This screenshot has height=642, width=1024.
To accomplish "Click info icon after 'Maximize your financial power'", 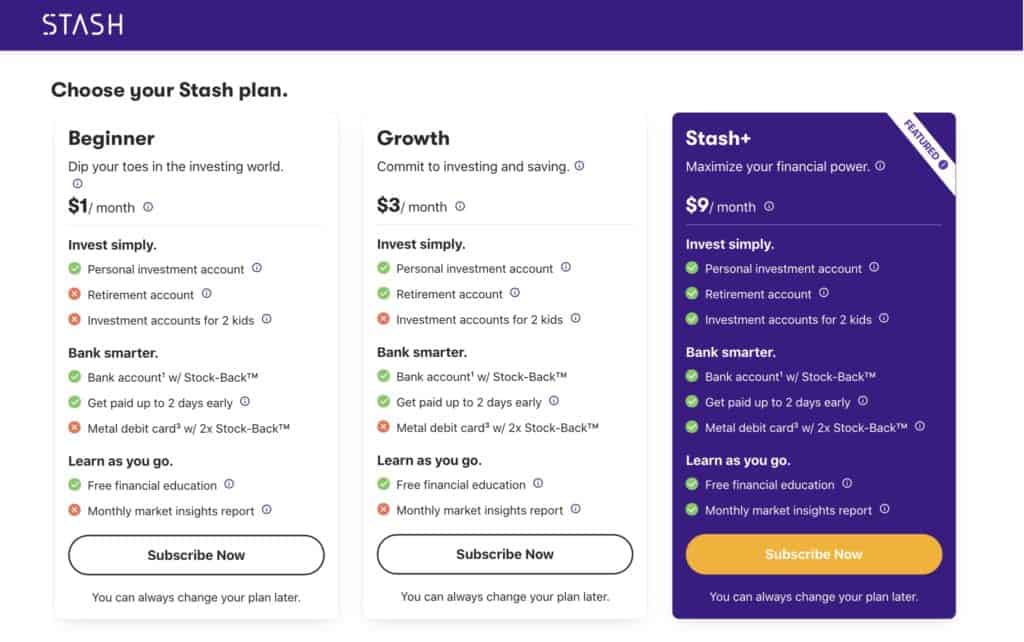I will click(x=880, y=166).
